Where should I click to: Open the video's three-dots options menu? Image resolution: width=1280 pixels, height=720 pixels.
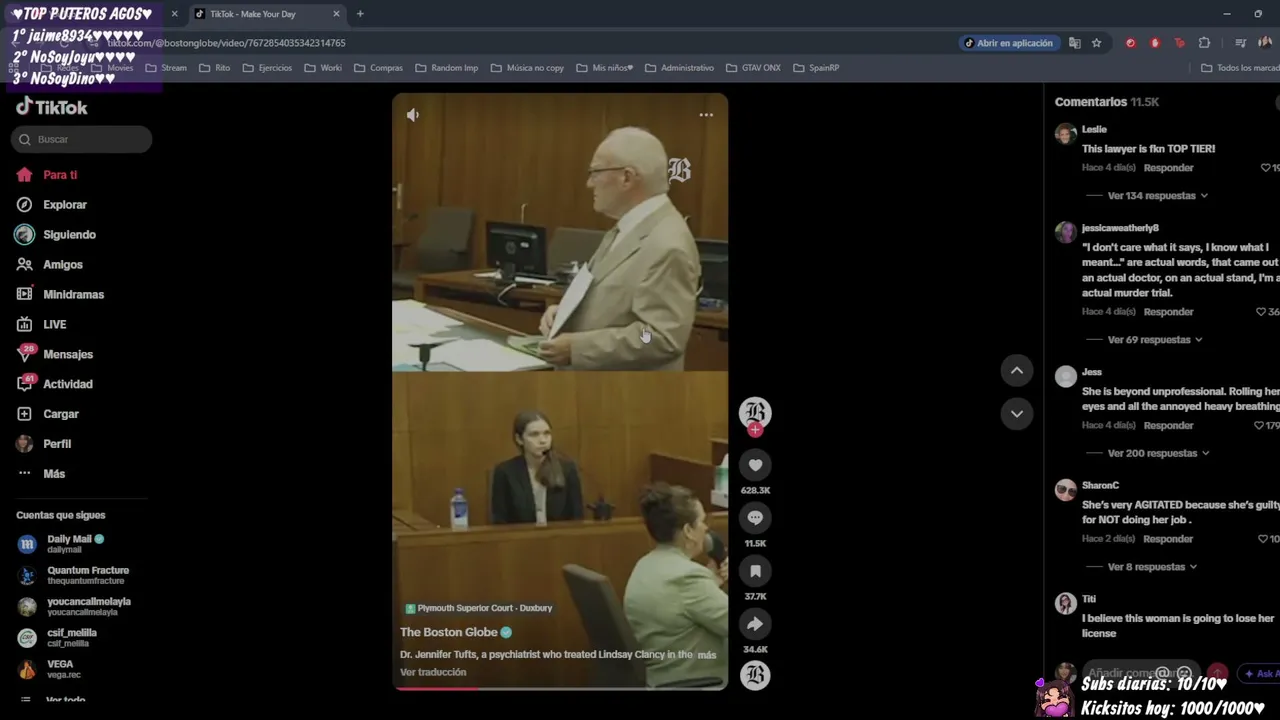click(706, 115)
